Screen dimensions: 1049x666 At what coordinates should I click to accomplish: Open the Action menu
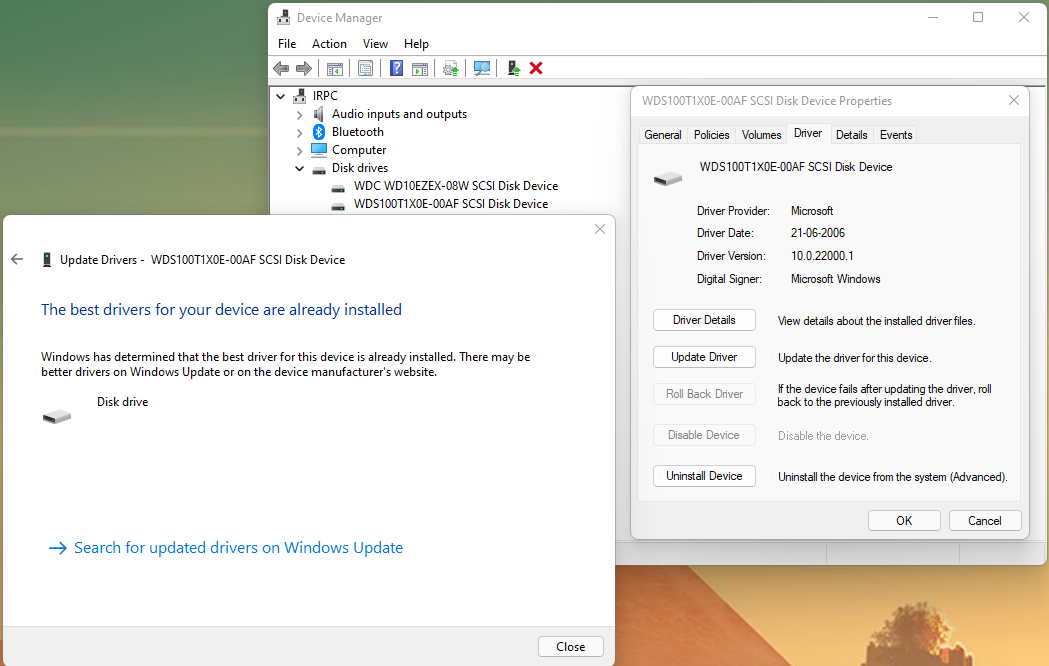pyautogui.click(x=329, y=43)
